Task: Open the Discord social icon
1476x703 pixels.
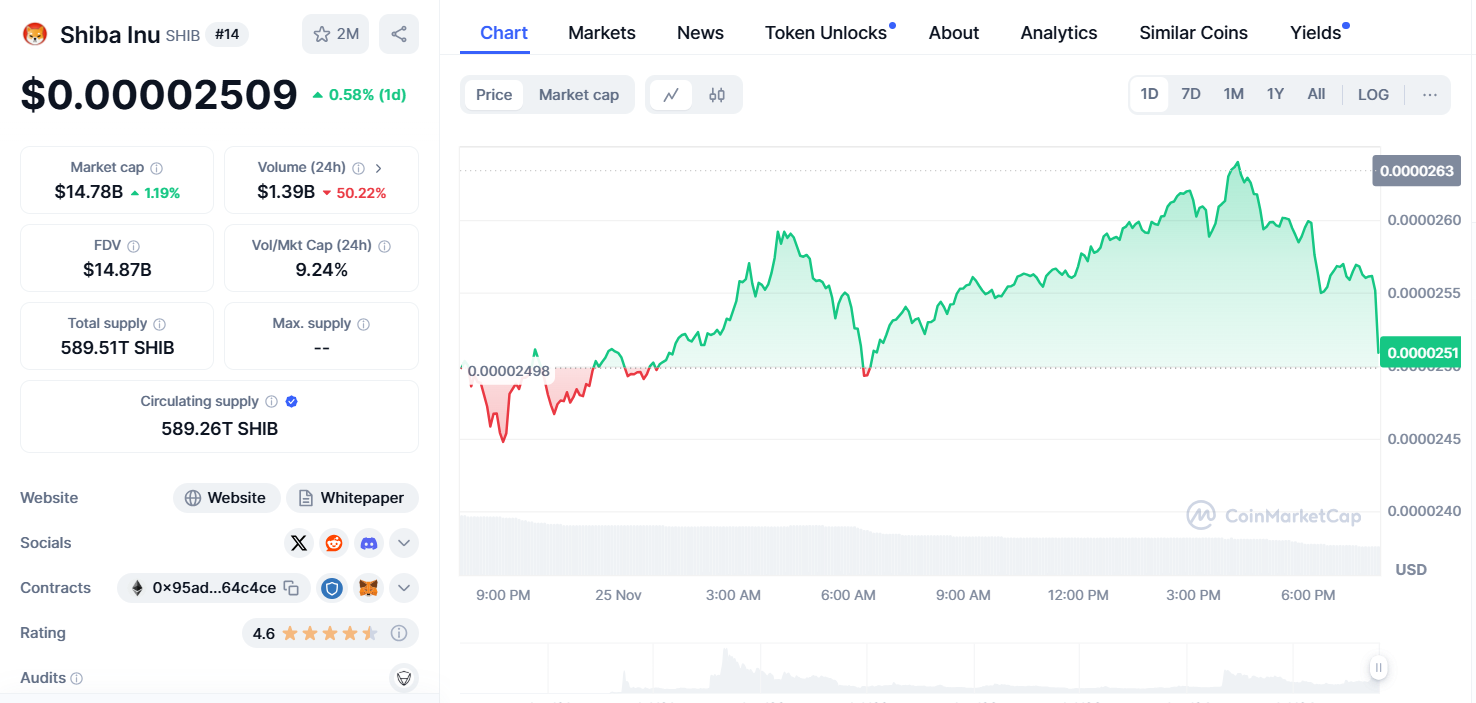Action: click(x=368, y=543)
